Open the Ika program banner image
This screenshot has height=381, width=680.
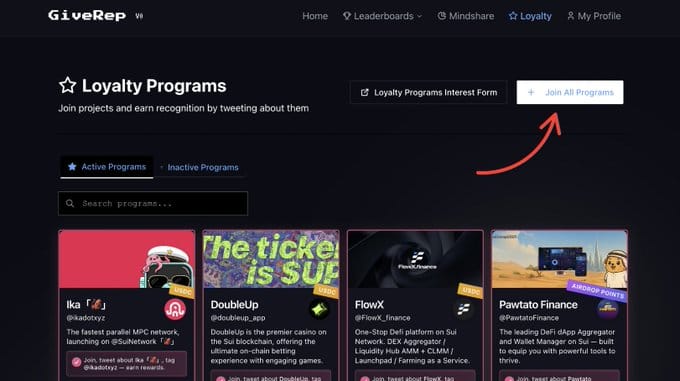coord(127,259)
